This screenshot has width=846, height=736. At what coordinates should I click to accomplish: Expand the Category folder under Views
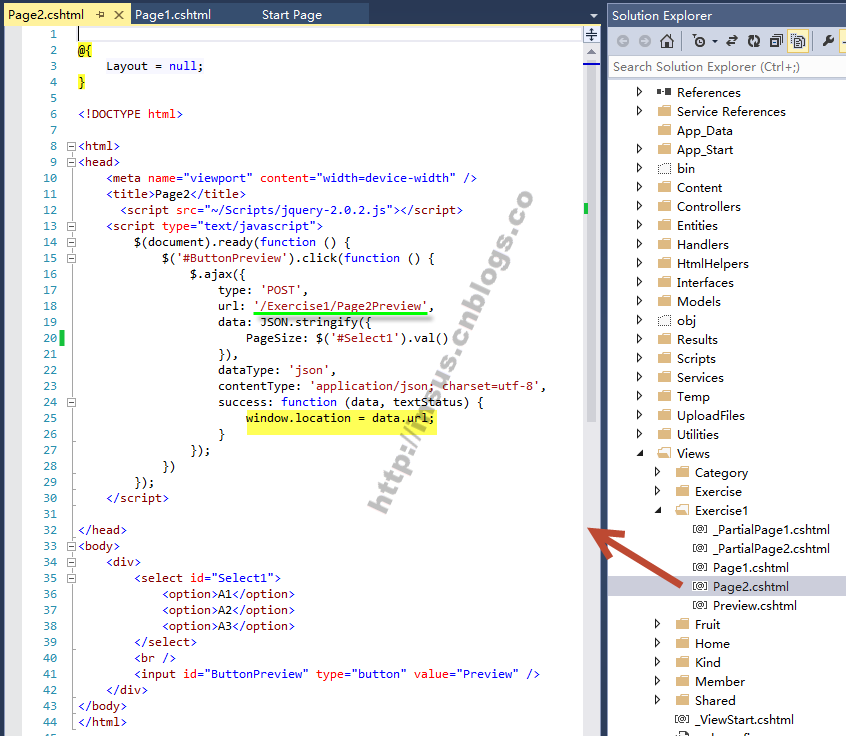coord(657,472)
